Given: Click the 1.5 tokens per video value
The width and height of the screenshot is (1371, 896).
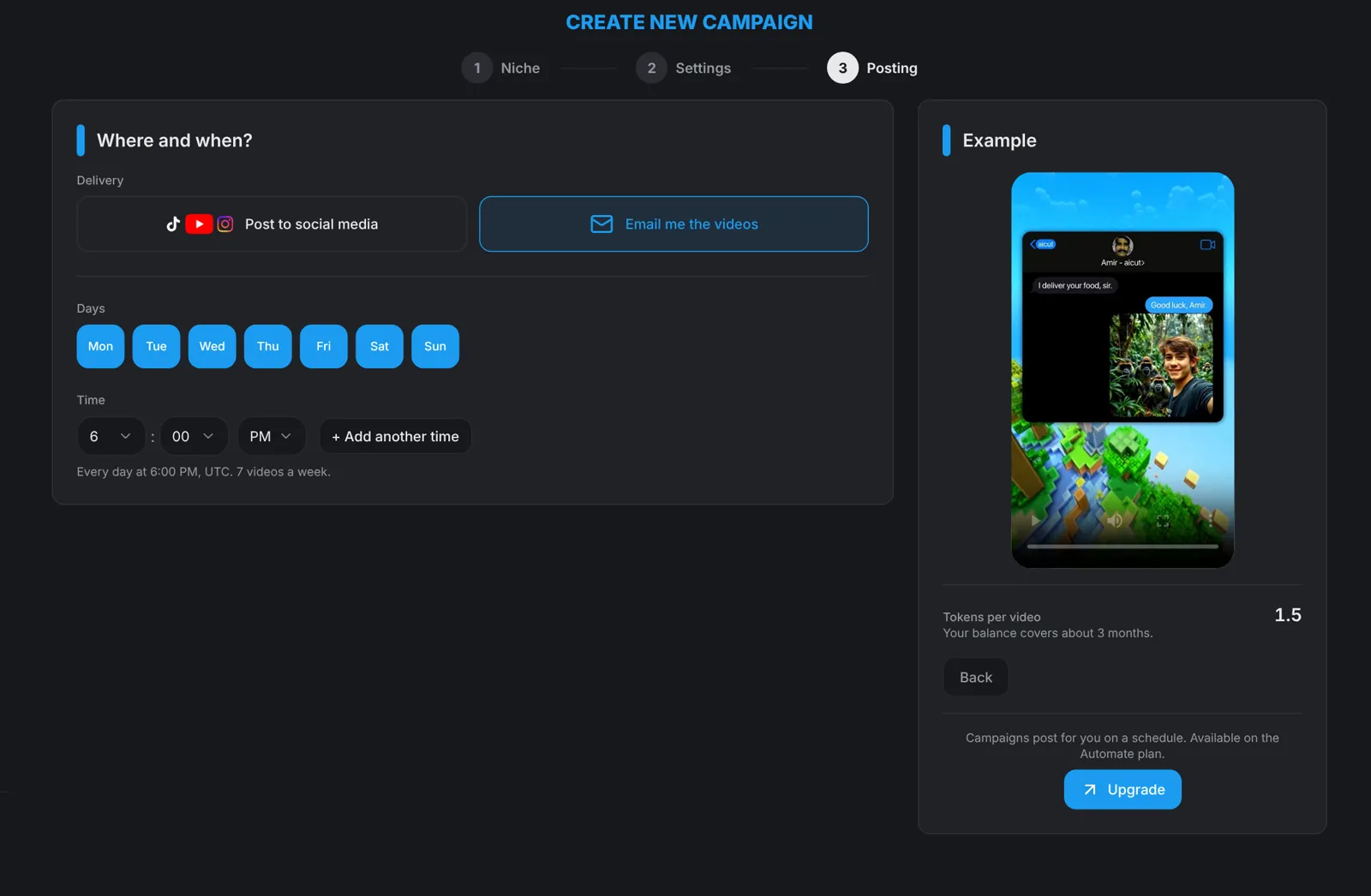Looking at the screenshot, I should pyautogui.click(x=1288, y=615).
